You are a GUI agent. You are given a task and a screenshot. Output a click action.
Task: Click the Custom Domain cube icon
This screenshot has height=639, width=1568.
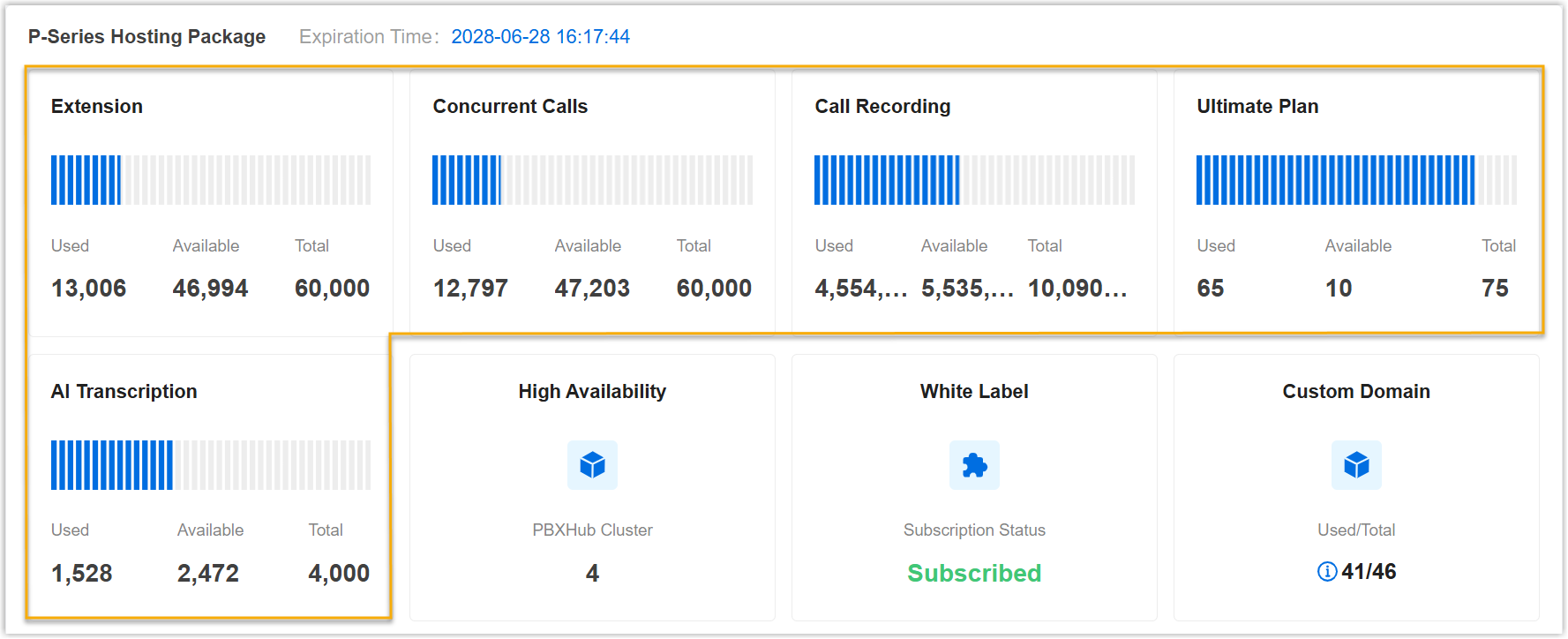[x=1356, y=465]
